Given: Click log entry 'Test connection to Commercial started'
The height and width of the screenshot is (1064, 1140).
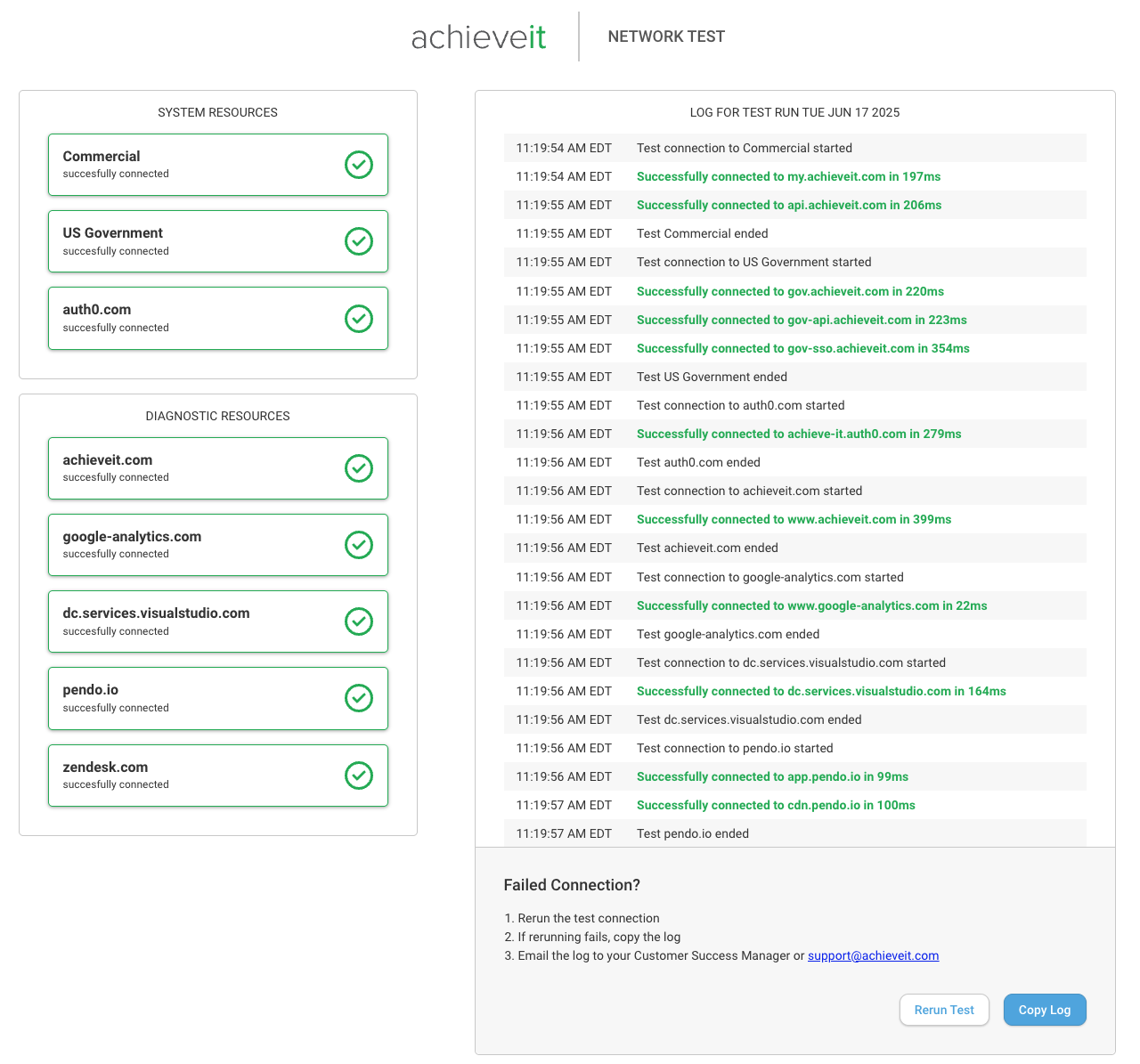Looking at the screenshot, I should pyautogui.click(x=795, y=148).
